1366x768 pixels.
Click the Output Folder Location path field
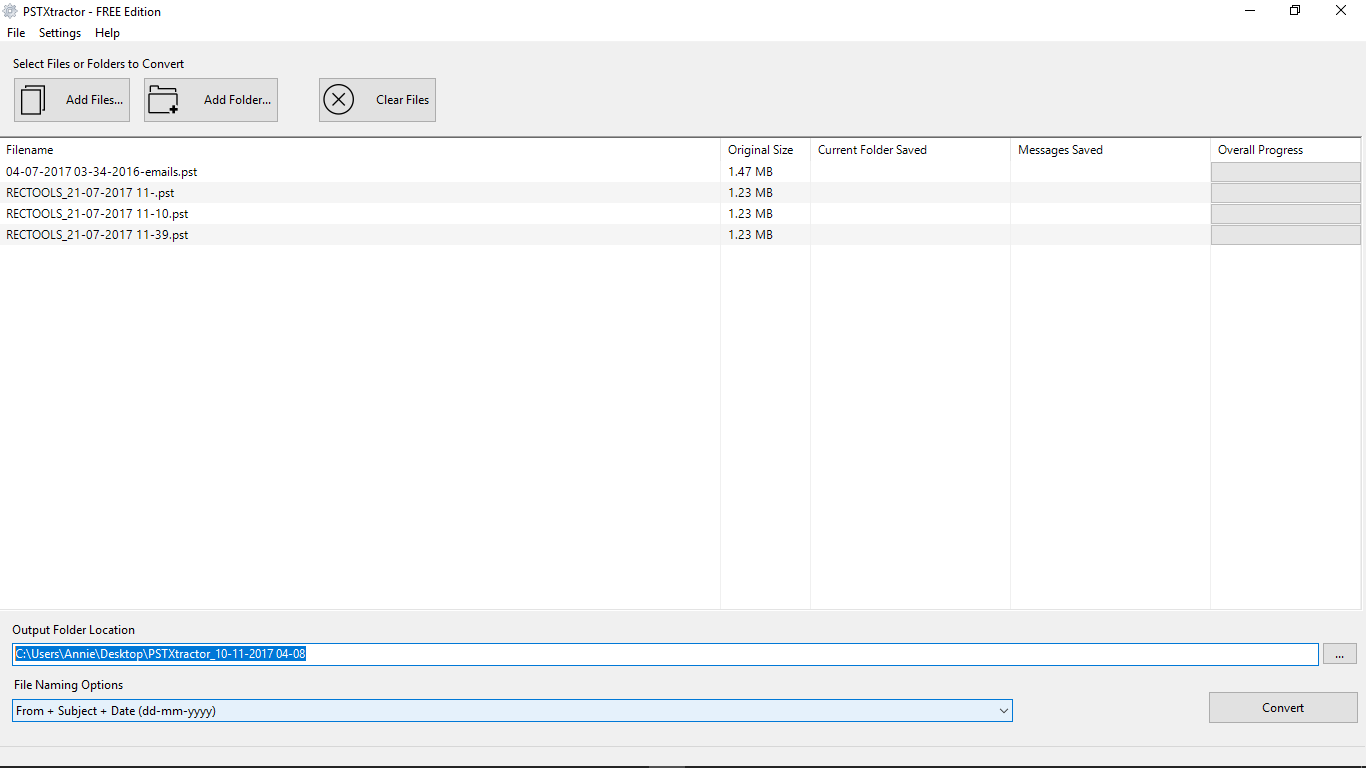click(666, 654)
